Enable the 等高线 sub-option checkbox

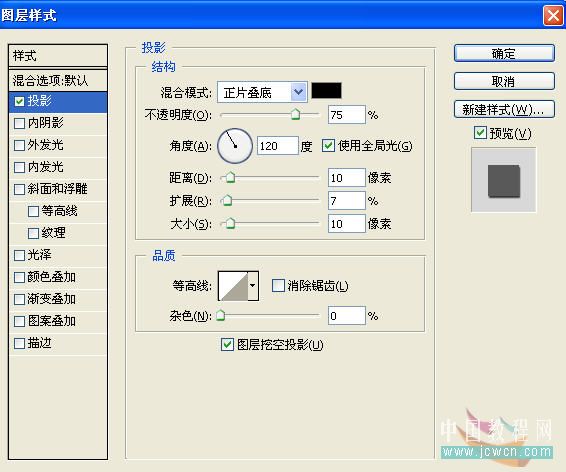click(x=33, y=211)
